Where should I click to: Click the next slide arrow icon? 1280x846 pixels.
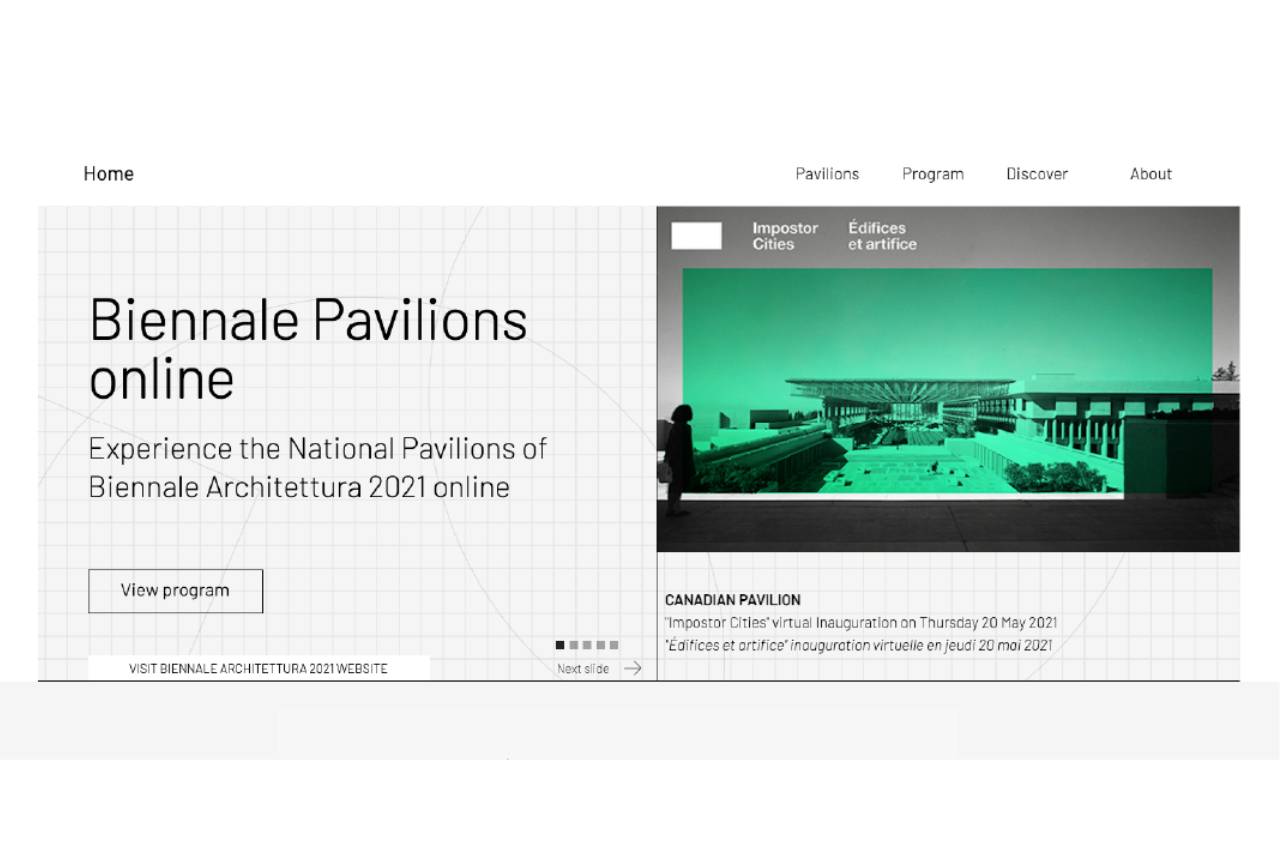(632, 669)
